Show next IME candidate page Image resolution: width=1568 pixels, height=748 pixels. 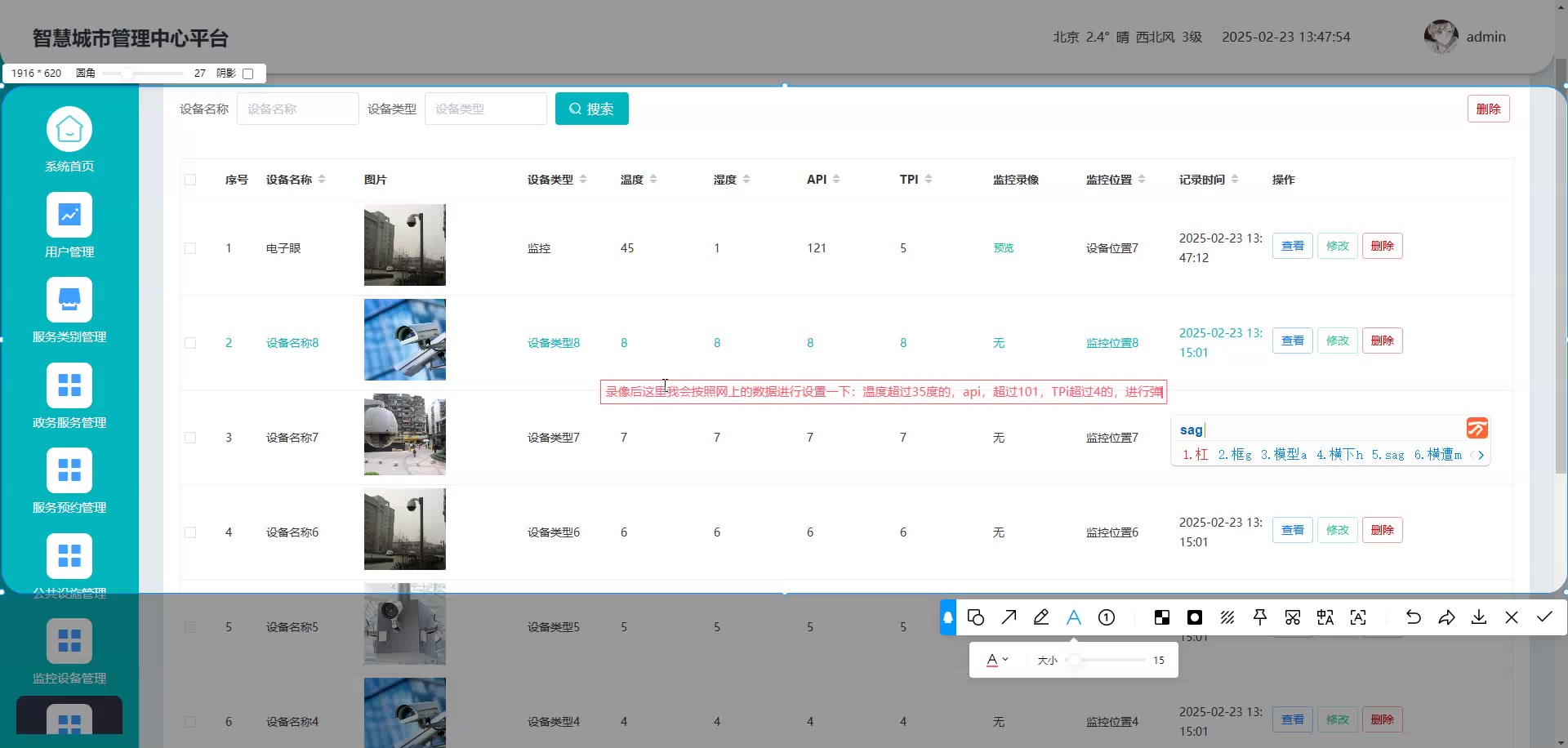click(x=1481, y=455)
